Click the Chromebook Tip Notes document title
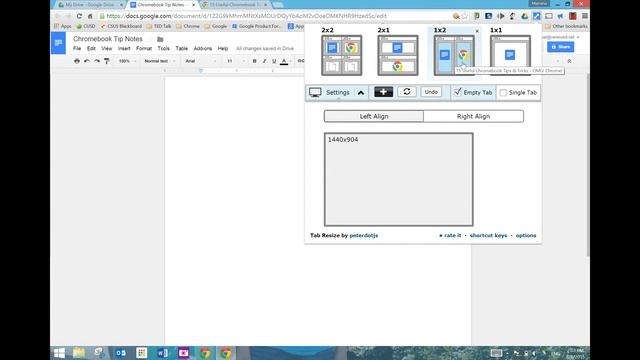The height and width of the screenshot is (360, 640). (108, 39)
